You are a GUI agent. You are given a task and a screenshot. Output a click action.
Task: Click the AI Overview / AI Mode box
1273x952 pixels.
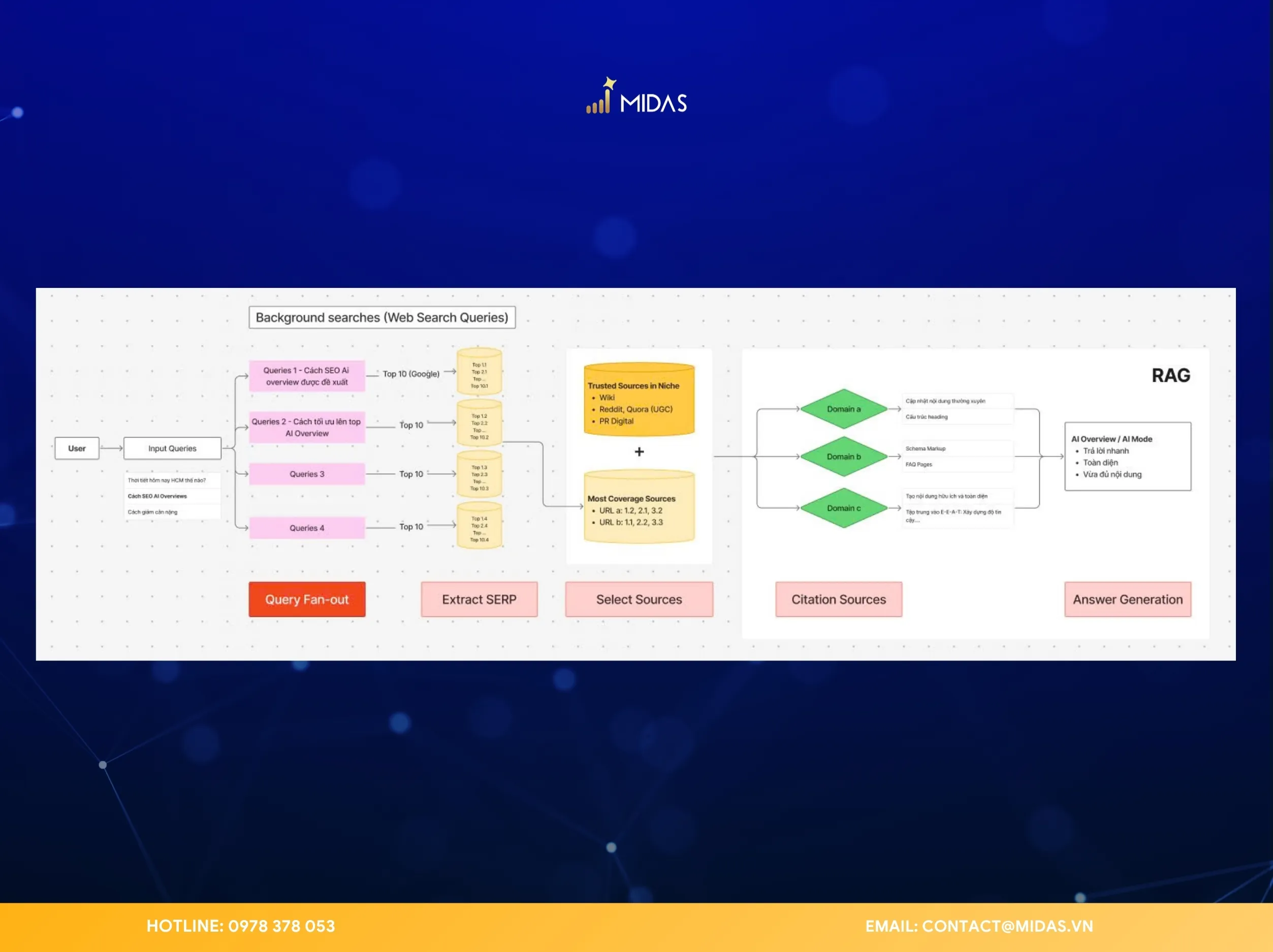(1127, 457)
